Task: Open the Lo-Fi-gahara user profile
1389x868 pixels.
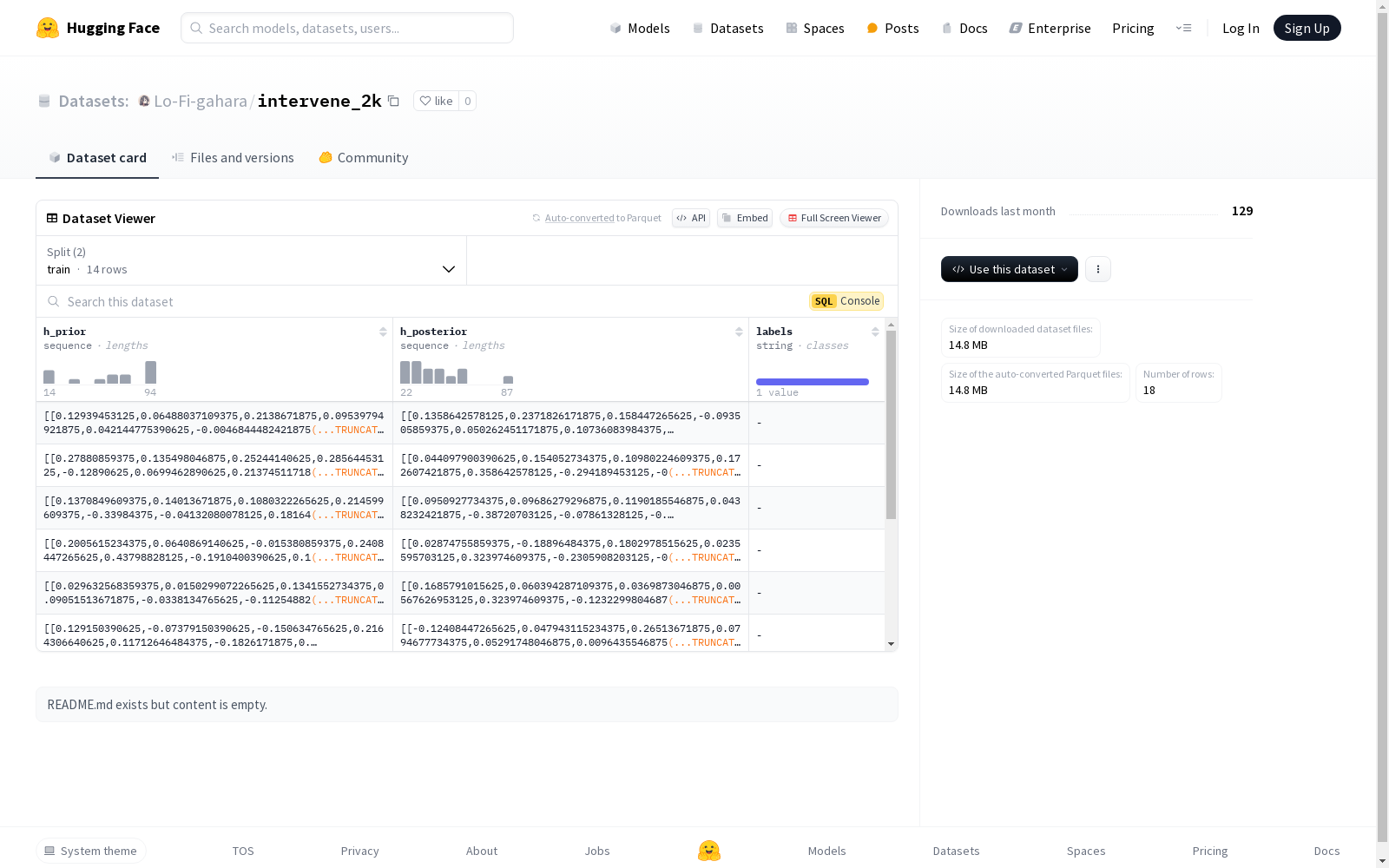Action: tap(201, 101)
